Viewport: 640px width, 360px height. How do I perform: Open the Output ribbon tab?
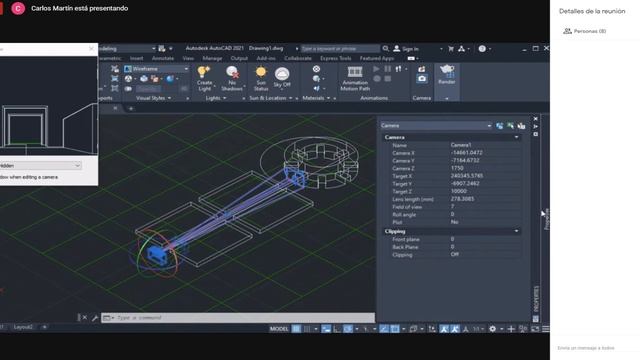(239, 58)
